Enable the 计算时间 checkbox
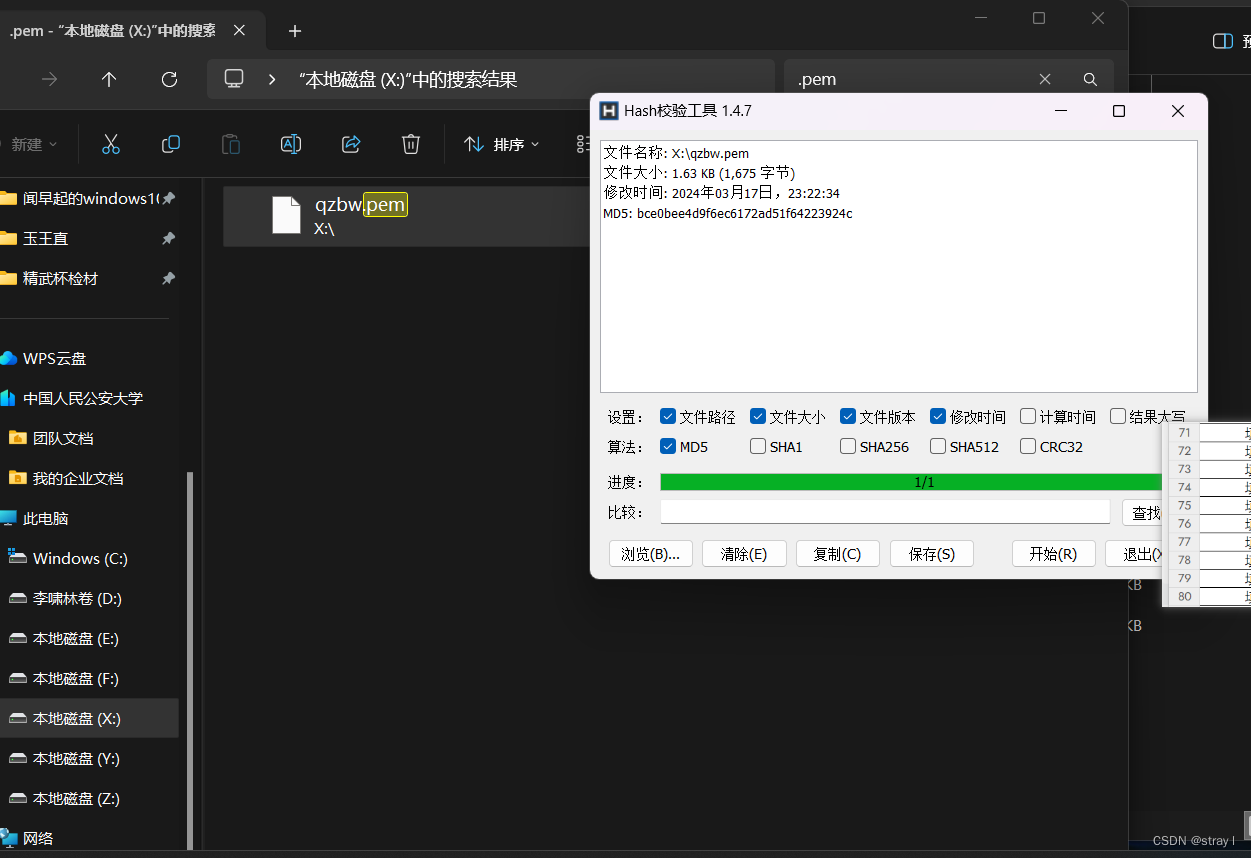The height and width of the screenshot is (858, 1251). tap(1028, 417)
